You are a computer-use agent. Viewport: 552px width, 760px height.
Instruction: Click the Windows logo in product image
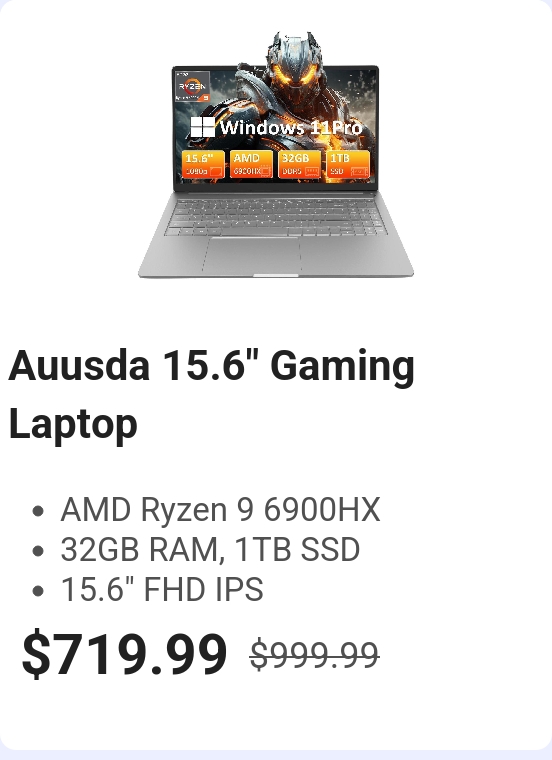click(x=203, y=127)
